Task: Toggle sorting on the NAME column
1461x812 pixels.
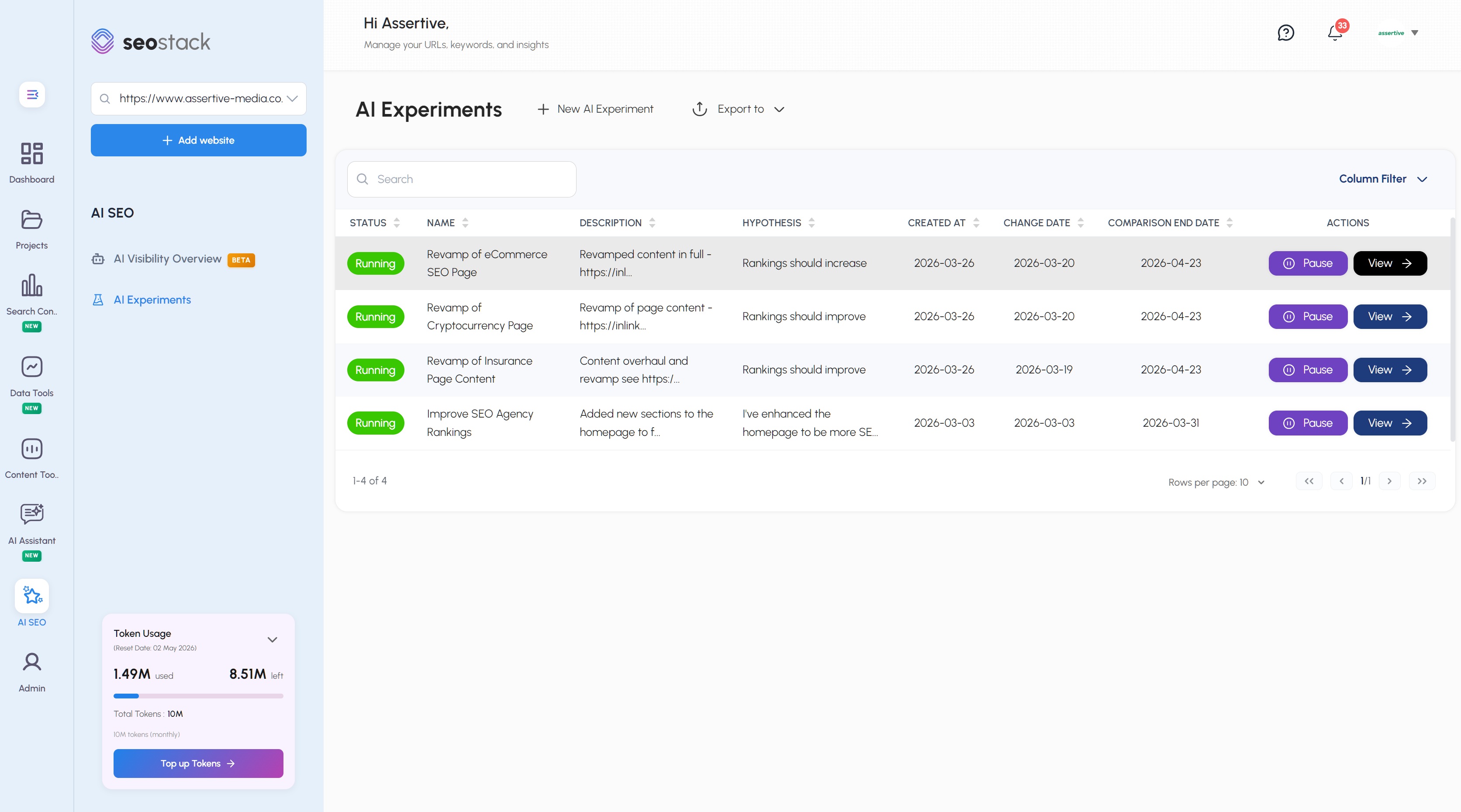Action: (x=465, y=222)
